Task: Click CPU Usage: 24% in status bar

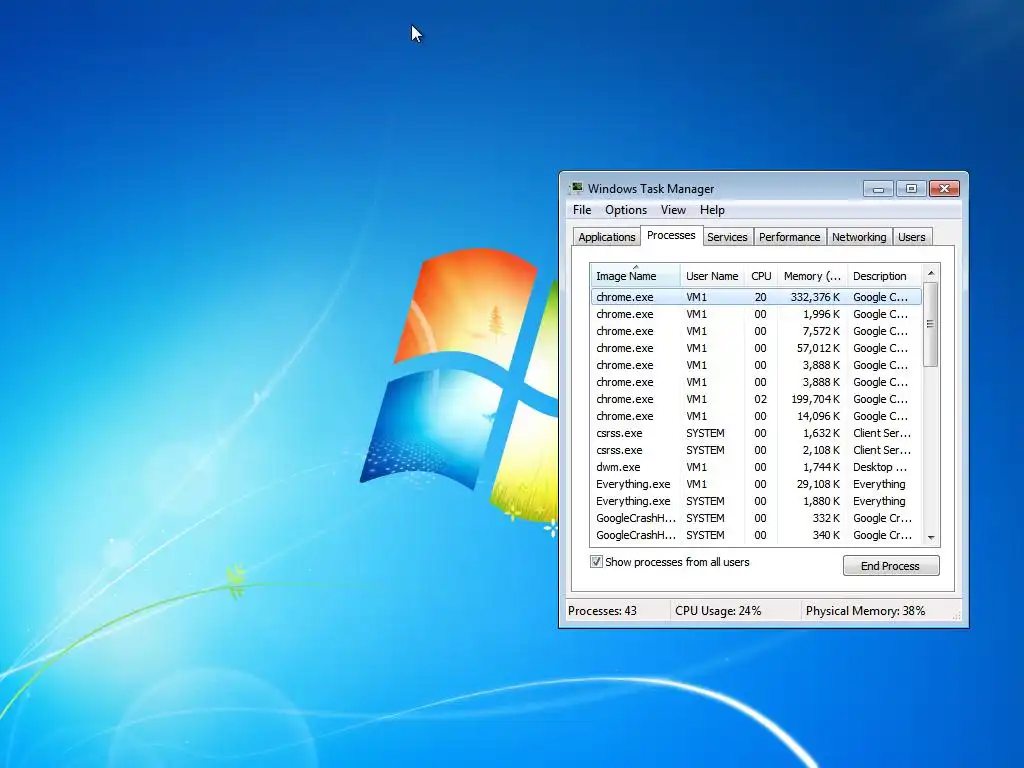Action: [x=718, y=611]
